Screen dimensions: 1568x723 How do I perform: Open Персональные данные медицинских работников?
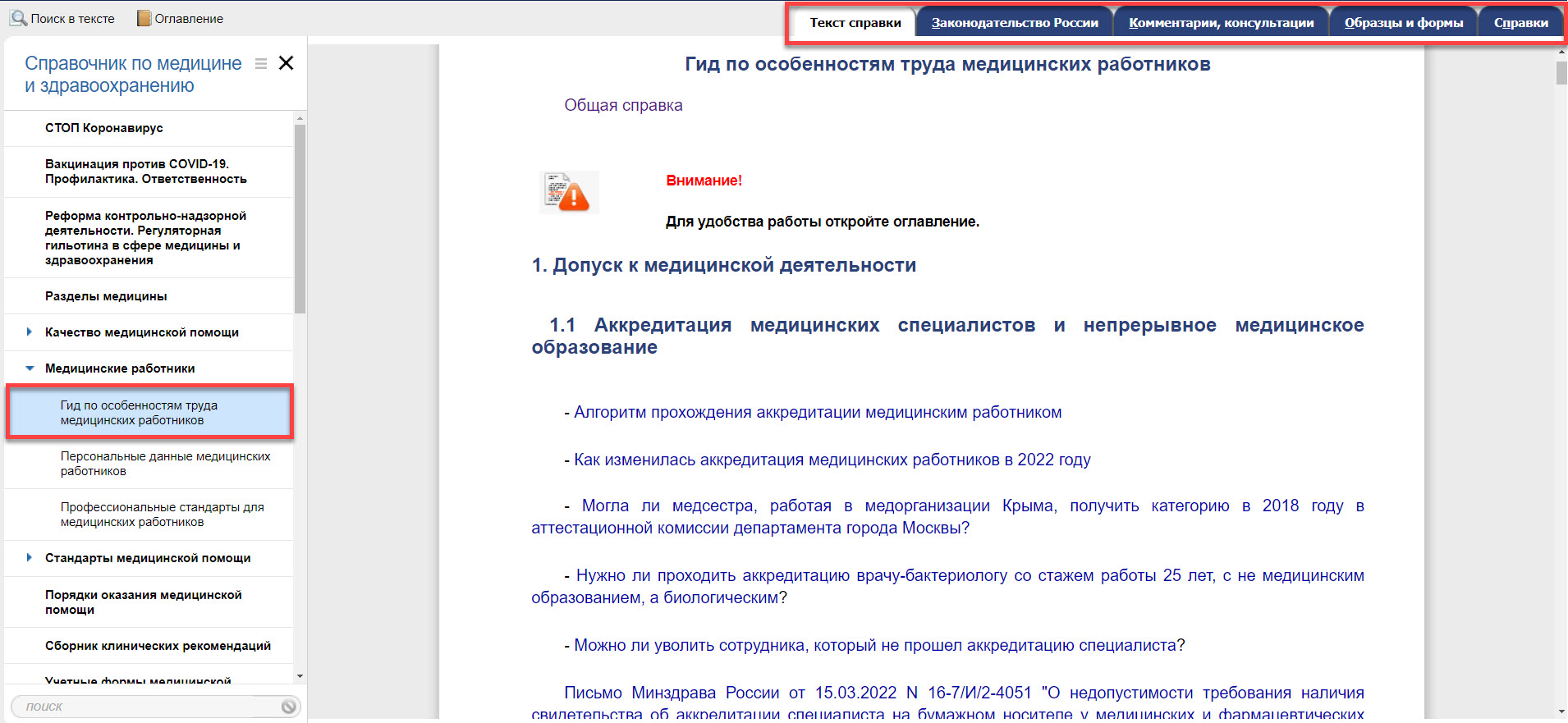pos(149,464)
